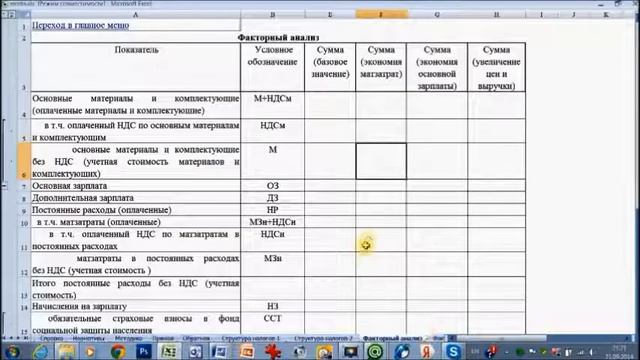Click the 'Сумма (экономия основной зарплаты)' header
The width and height of the screenshot is (640, 360).
point(437,67)
